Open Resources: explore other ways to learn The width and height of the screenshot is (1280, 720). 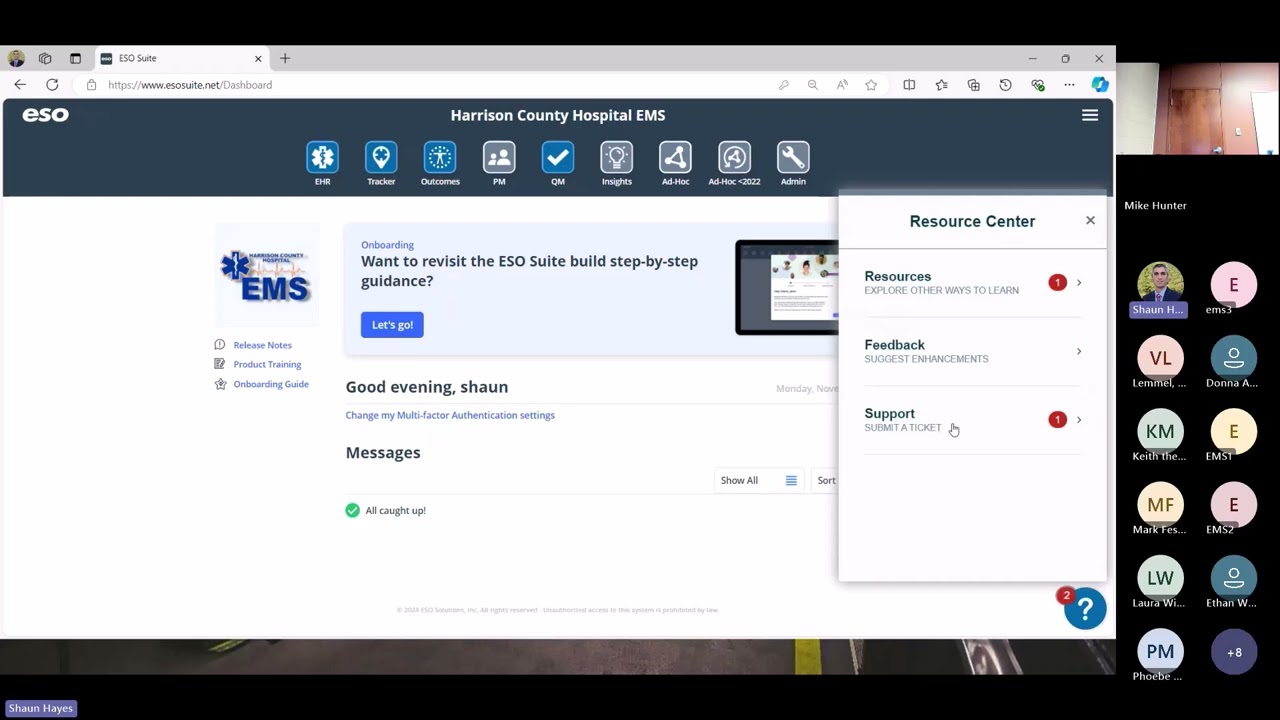point(972,283)
